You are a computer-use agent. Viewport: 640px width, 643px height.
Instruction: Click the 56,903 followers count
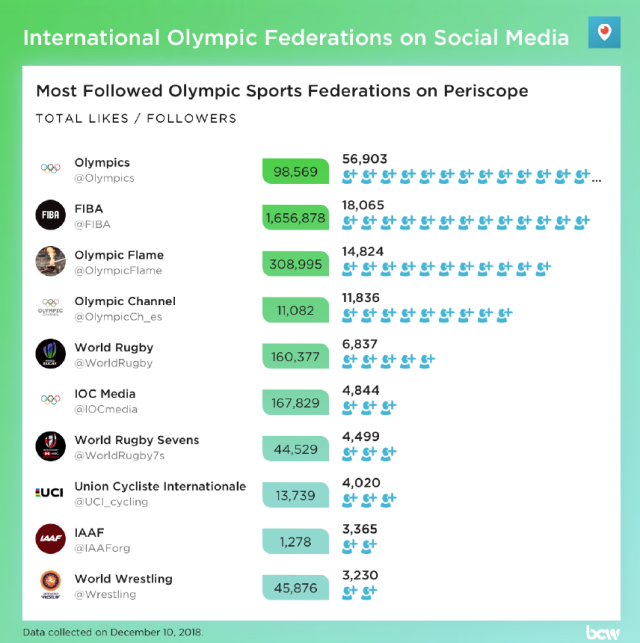pos(364,159)
